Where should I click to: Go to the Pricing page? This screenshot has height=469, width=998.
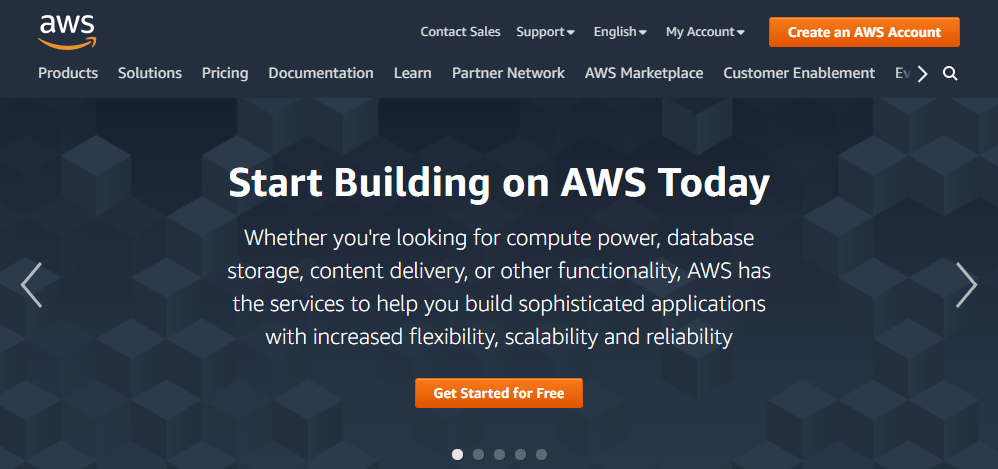click(225, 73)
